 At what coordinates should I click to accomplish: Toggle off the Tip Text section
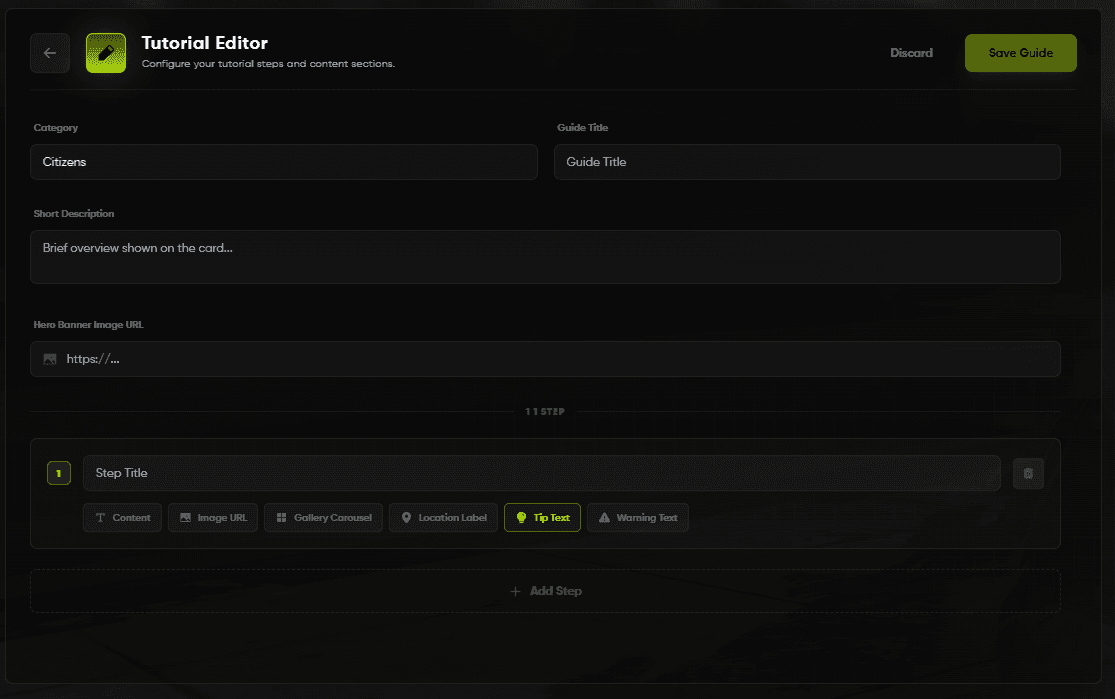point(542,517)
